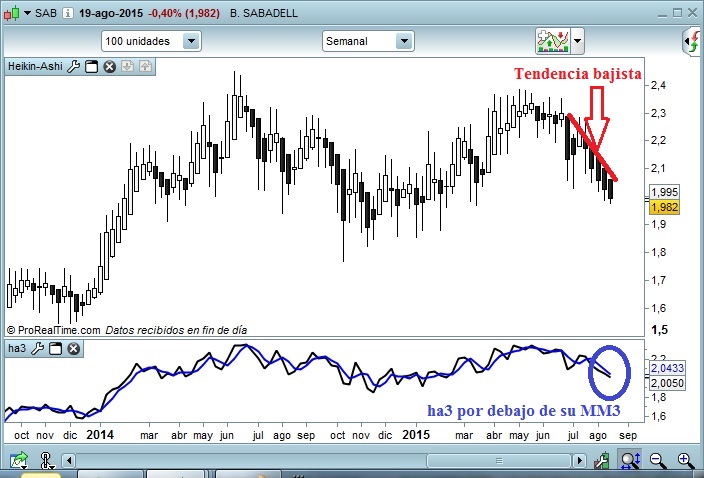Open the 100 unidades dropdown
The width and height of the screenshot is (704, 478).
pyautogui.click(x=151, y=41)
